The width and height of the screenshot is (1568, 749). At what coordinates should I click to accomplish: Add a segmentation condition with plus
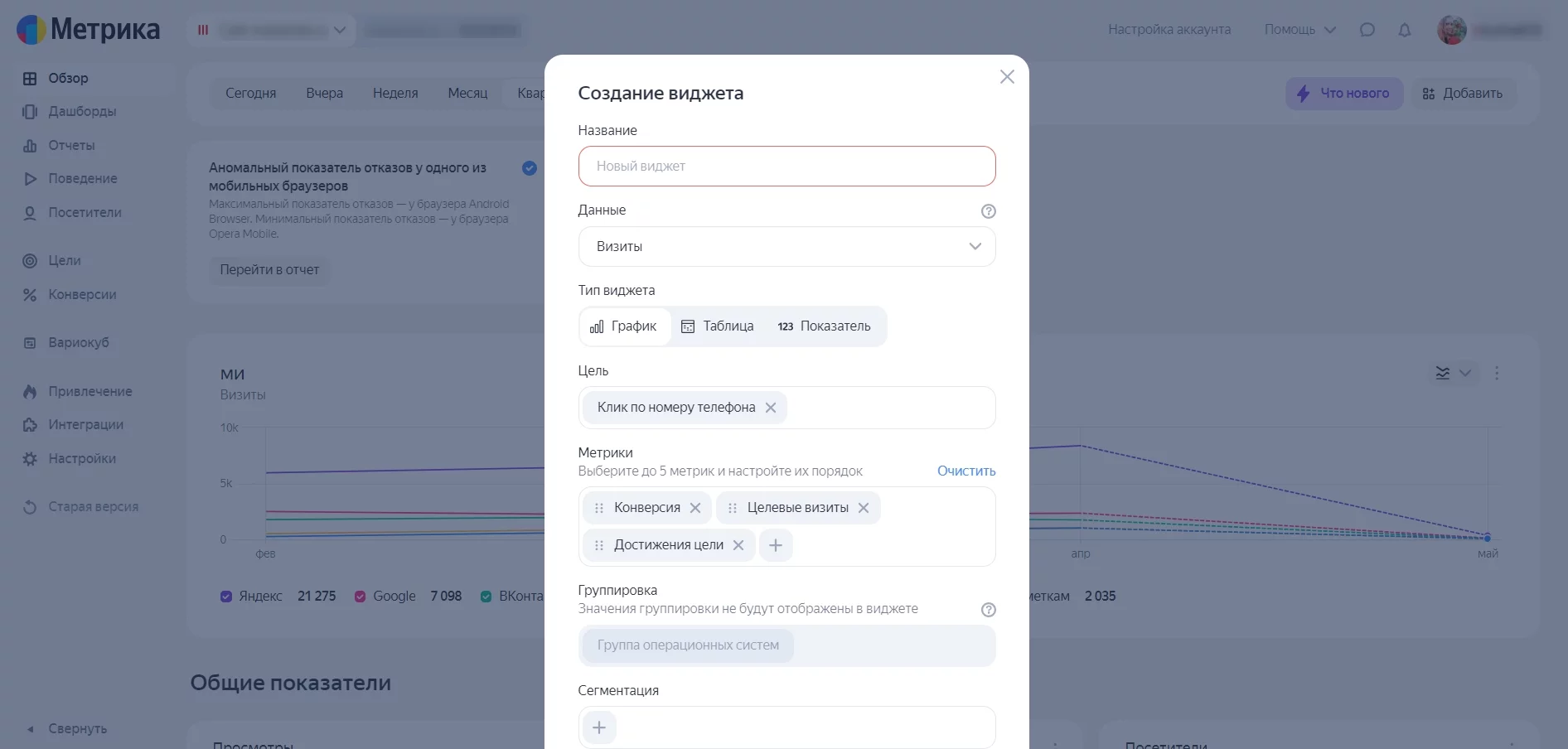(599, 727)
